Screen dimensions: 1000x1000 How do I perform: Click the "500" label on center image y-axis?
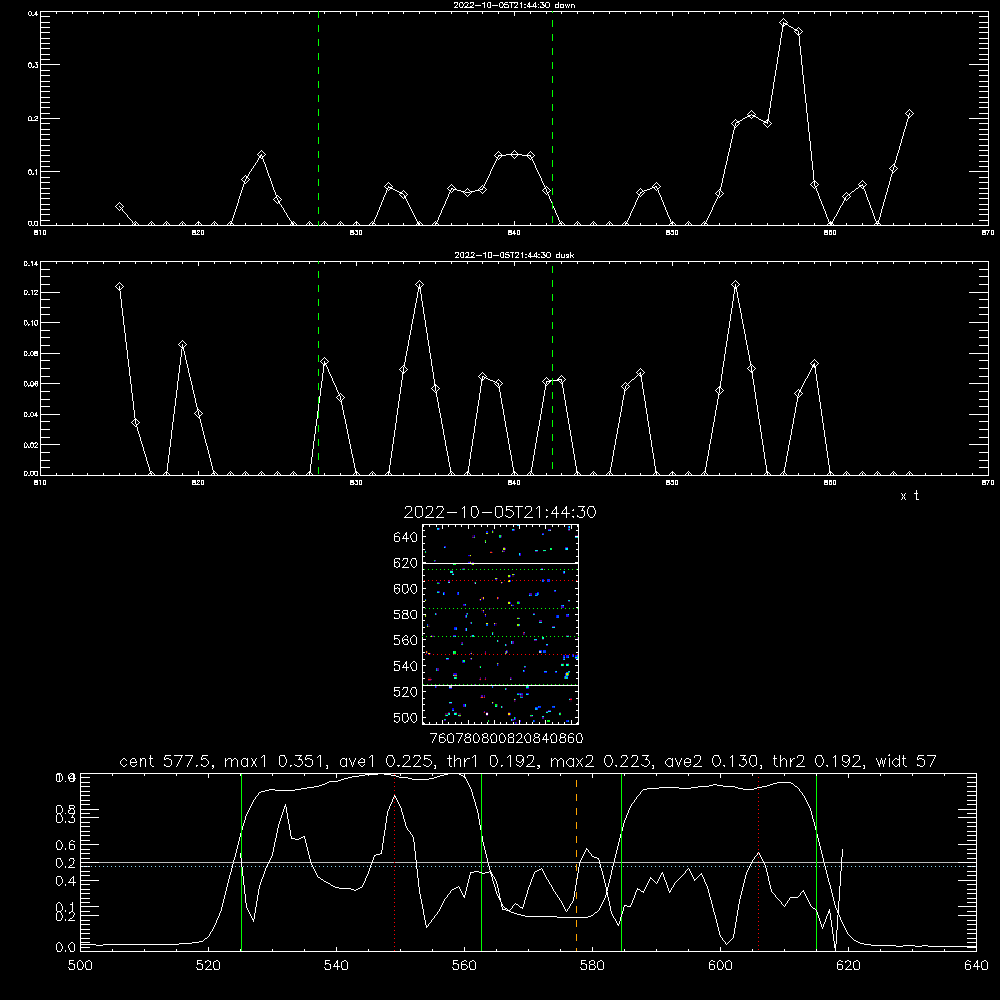[x=406, y=718]
